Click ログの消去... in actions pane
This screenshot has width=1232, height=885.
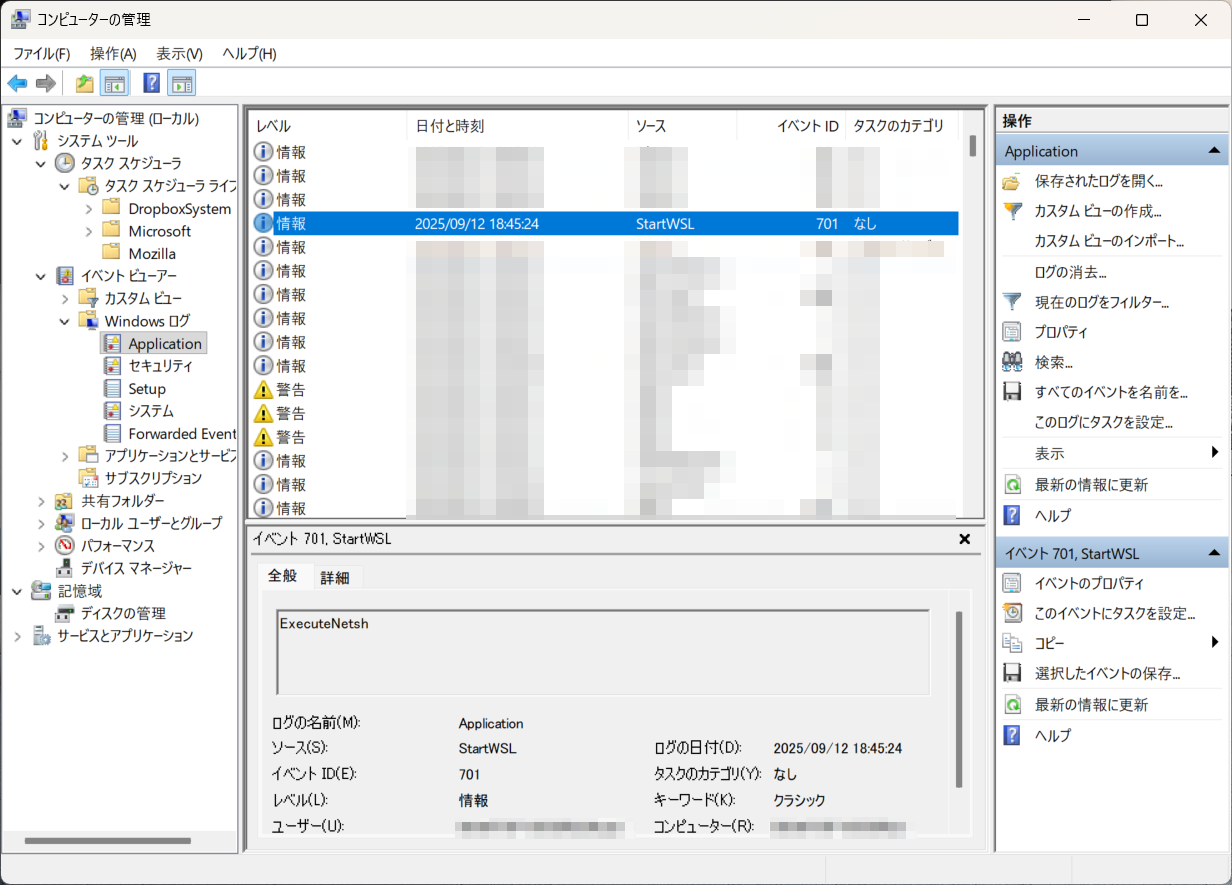1070,272
